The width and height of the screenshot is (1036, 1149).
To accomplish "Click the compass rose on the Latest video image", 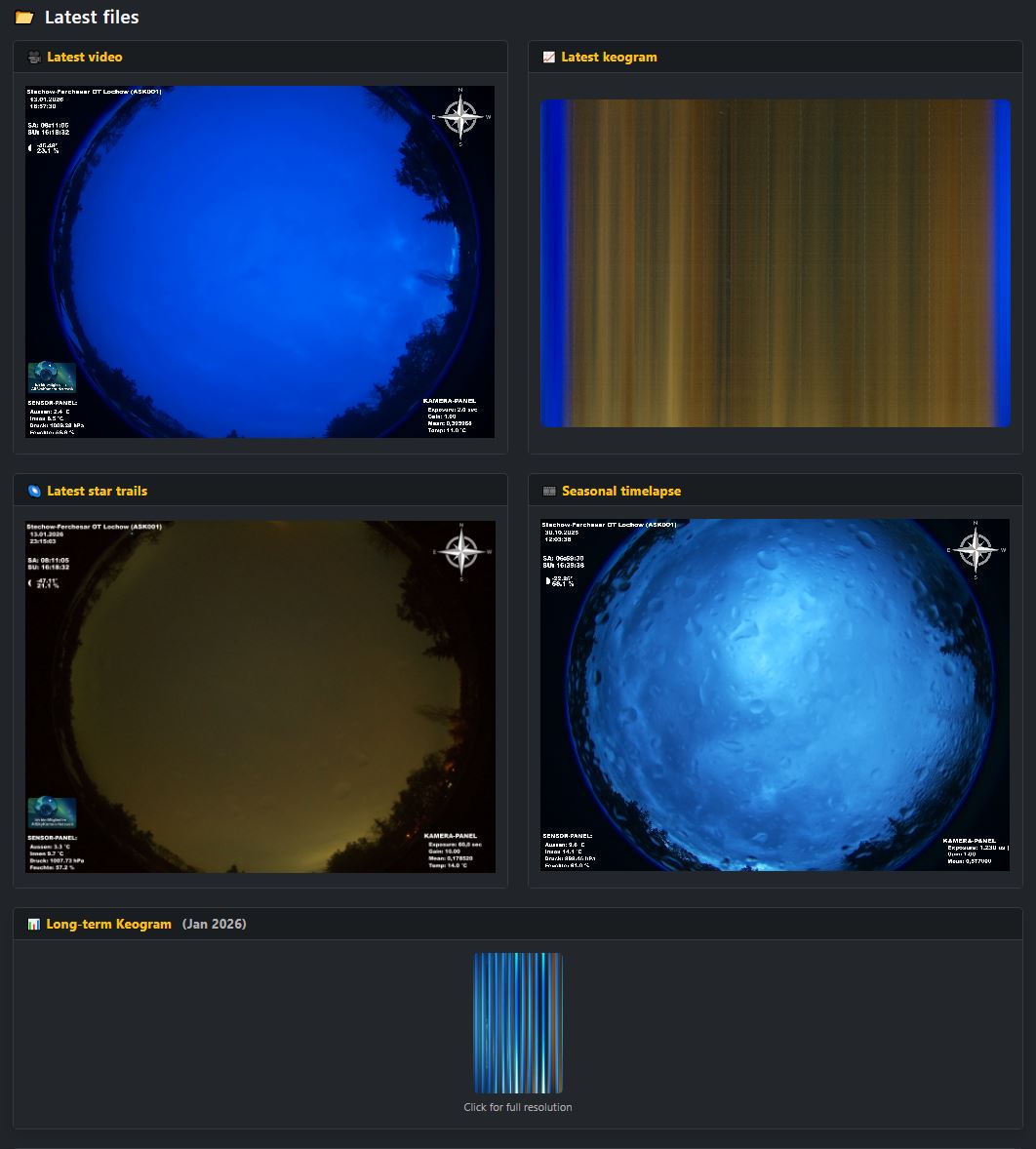I will (458, 117).
